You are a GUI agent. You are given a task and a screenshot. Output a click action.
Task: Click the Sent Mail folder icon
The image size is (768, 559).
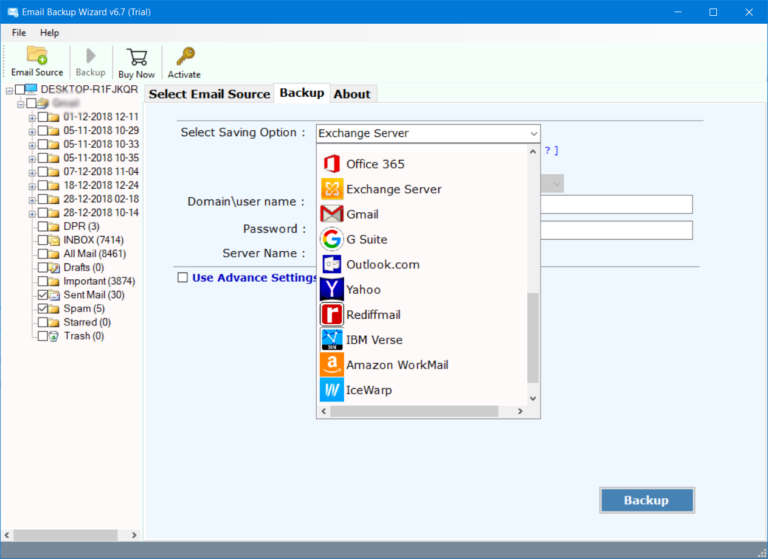pos(54,295)
